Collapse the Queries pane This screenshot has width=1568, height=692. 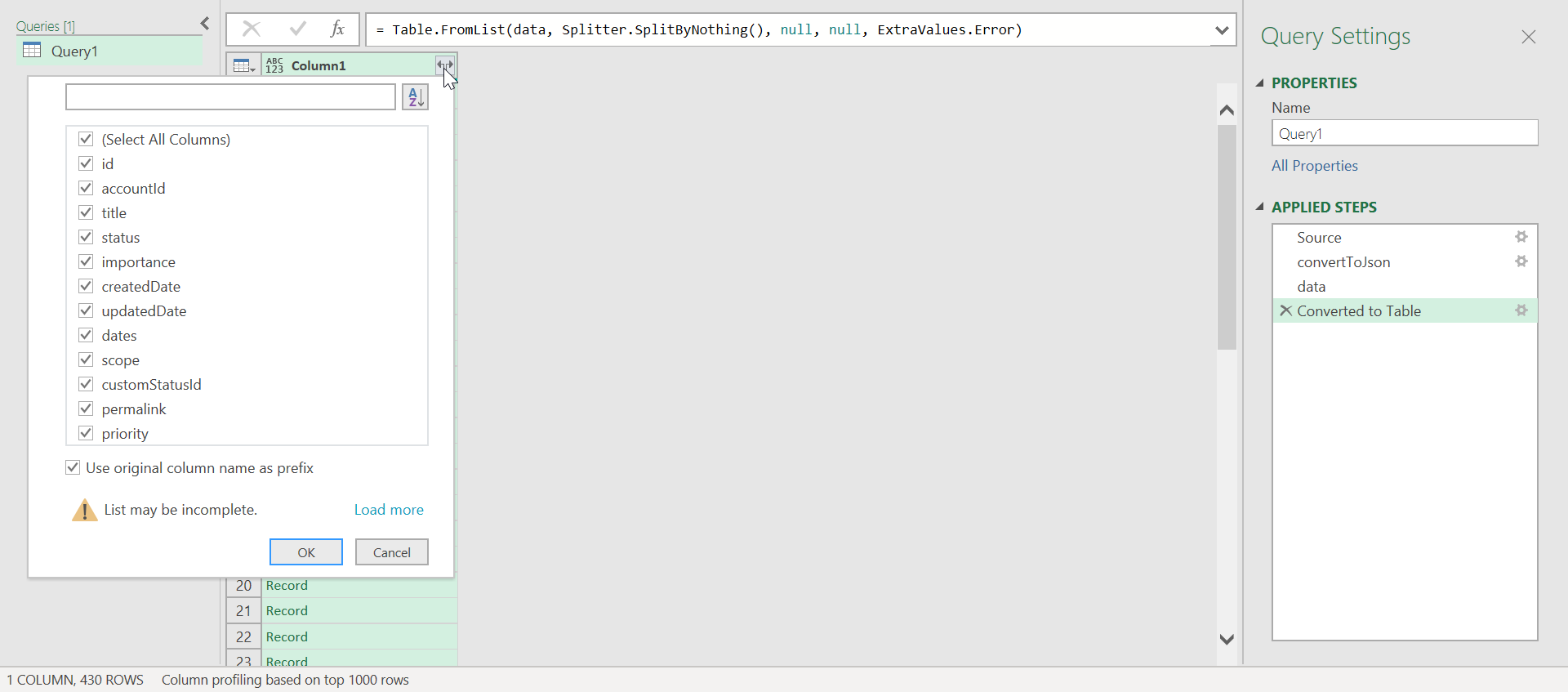pos(205,25)
